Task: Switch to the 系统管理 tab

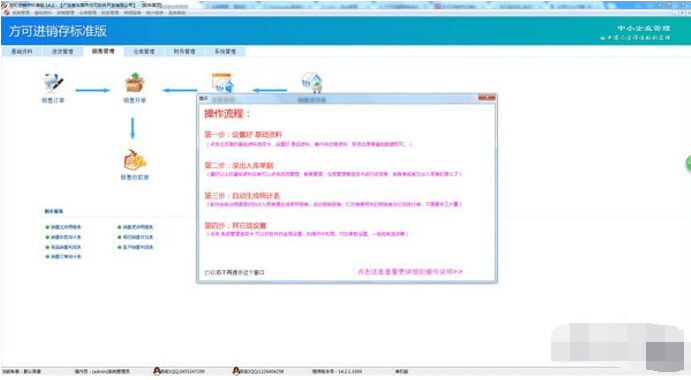Action: 225,52
